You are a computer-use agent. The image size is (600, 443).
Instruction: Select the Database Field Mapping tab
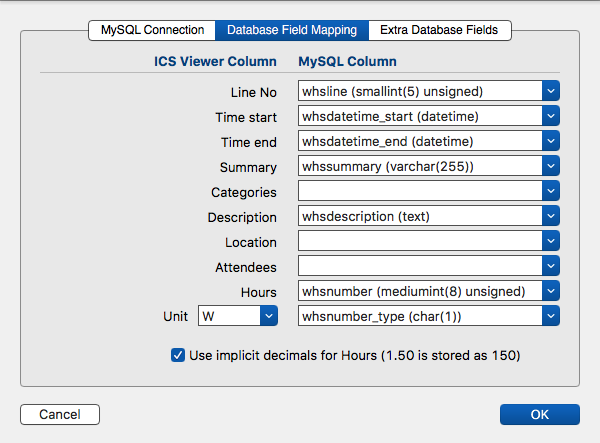pos(292,30)
